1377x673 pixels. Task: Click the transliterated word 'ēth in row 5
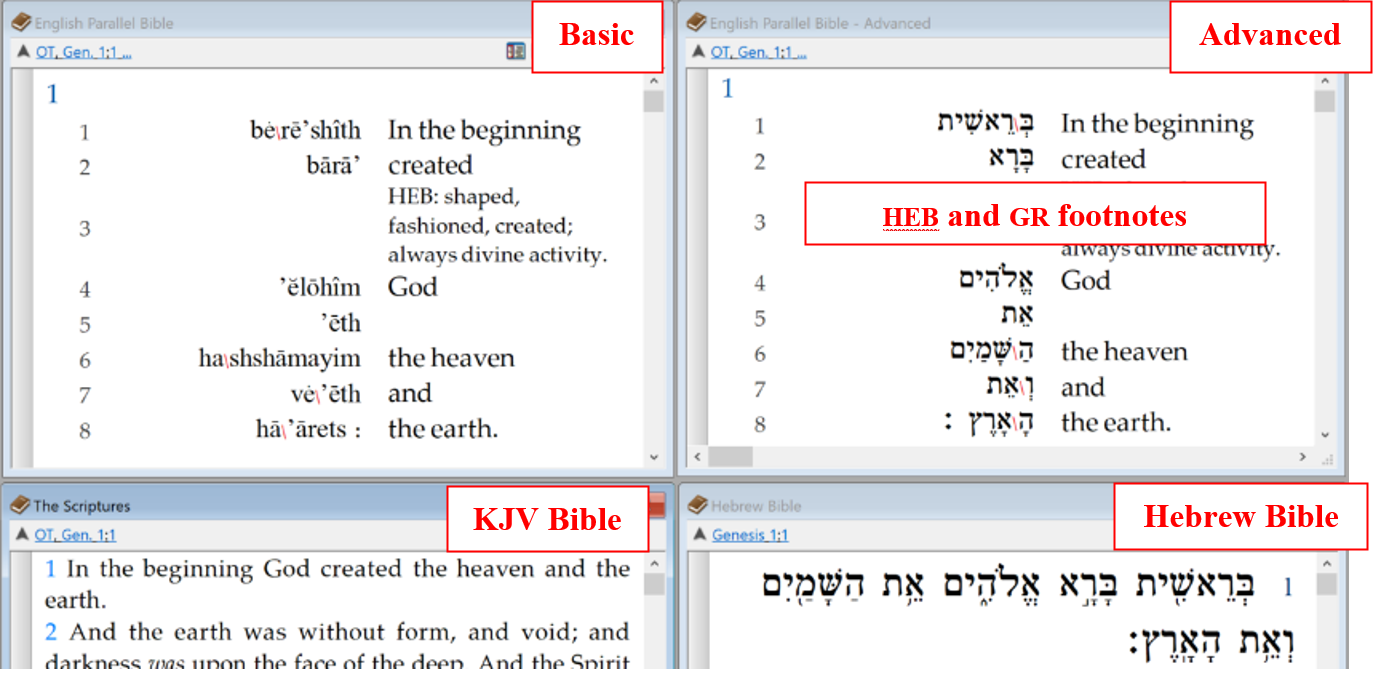pos(341,323)
